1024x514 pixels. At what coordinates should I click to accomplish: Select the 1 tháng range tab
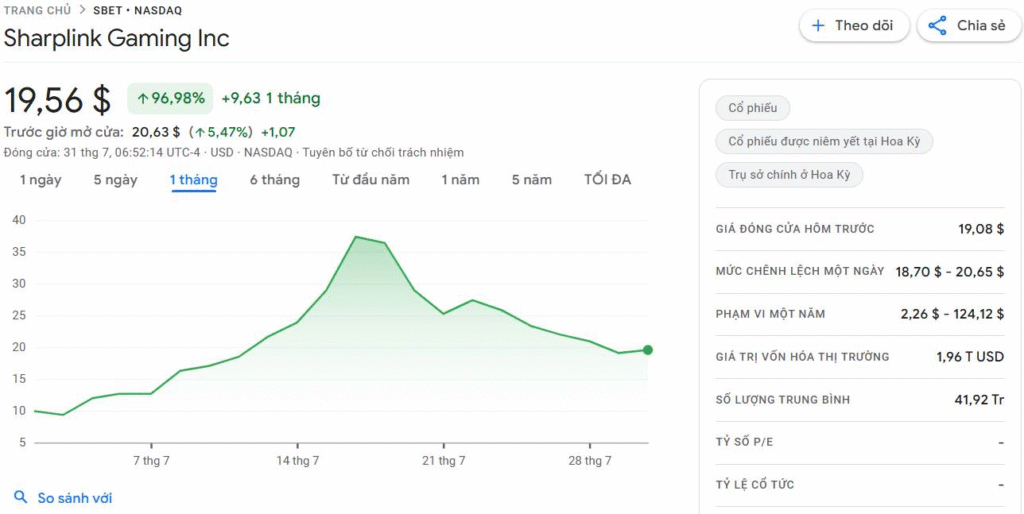coord(194,180)
